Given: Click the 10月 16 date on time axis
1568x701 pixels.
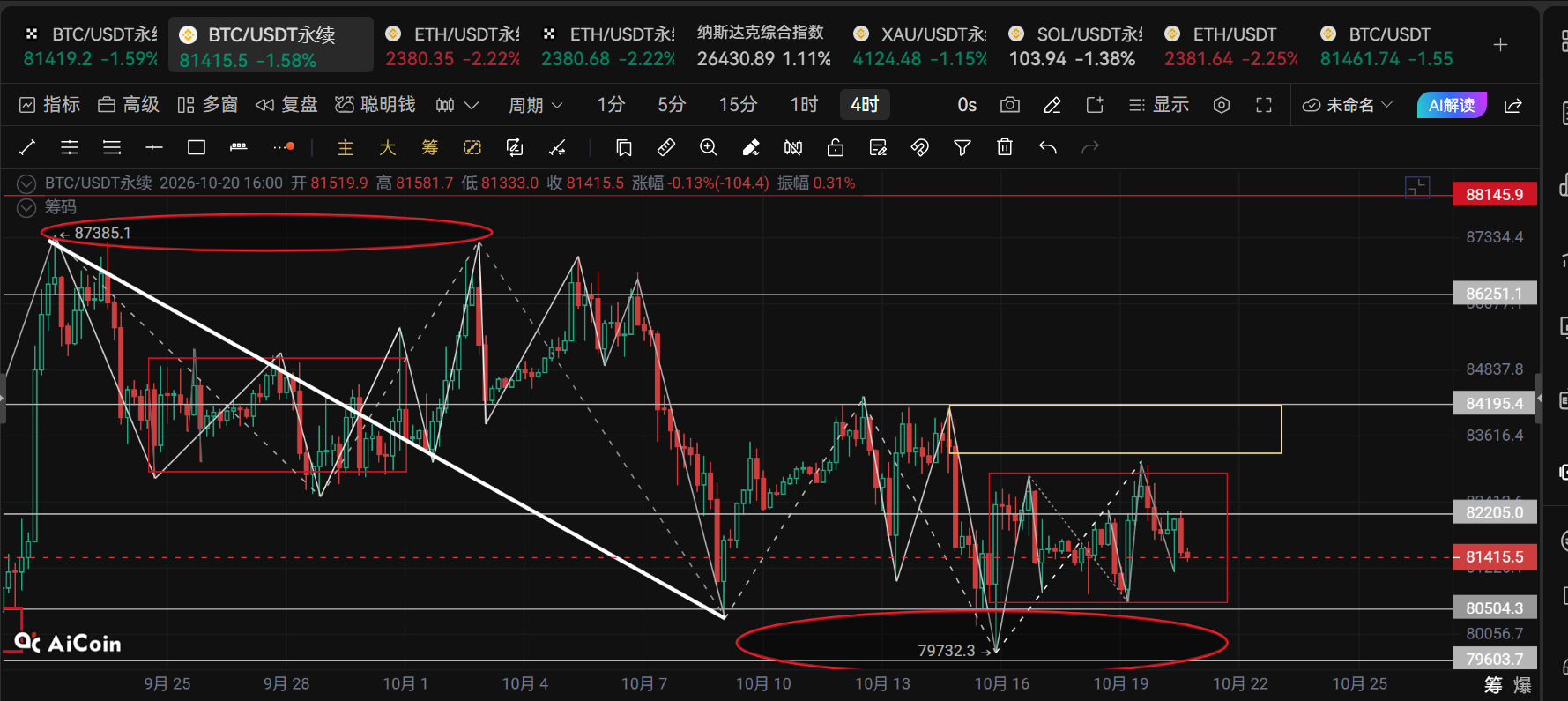Looking at the screenshot, I should (x=1001, y=683).
